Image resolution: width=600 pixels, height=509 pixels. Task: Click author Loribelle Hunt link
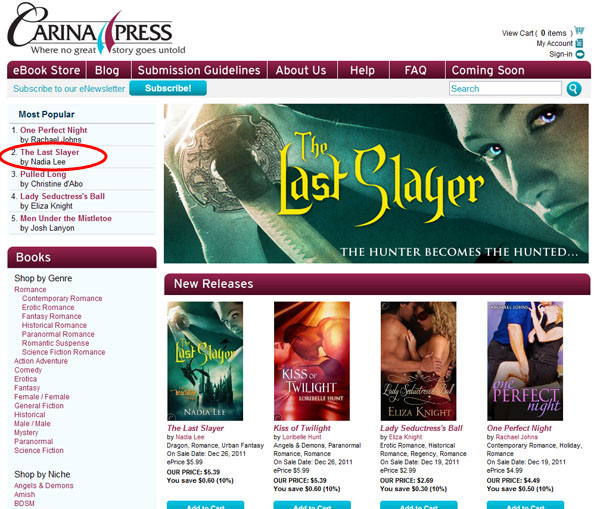[302, 437]
